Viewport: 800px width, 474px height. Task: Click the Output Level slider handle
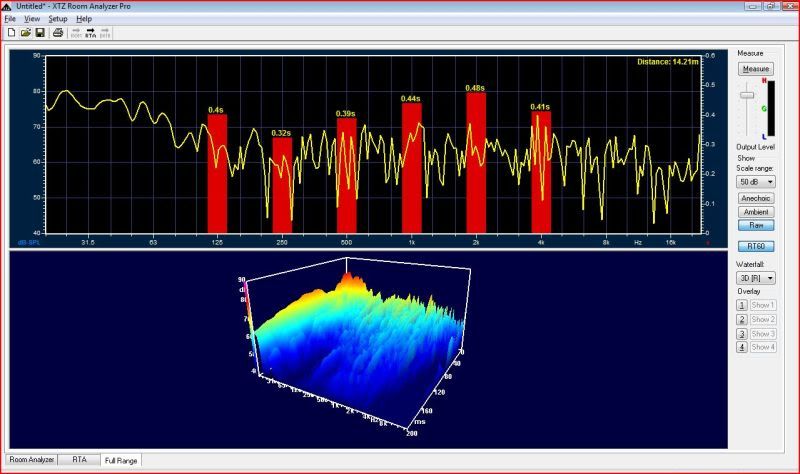(x=745, y=95)
